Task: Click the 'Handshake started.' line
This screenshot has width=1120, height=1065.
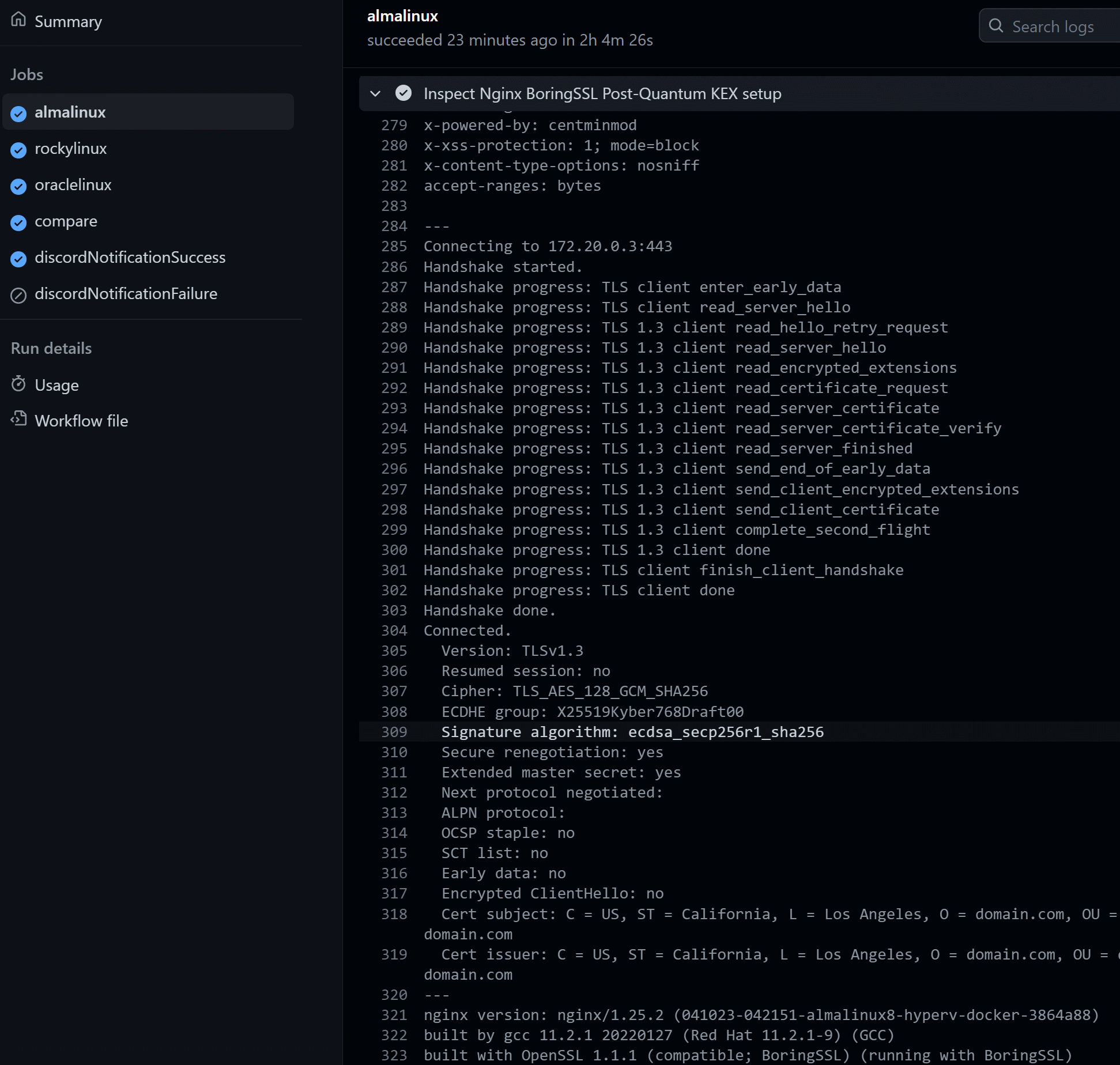Action: pos(503,267)
